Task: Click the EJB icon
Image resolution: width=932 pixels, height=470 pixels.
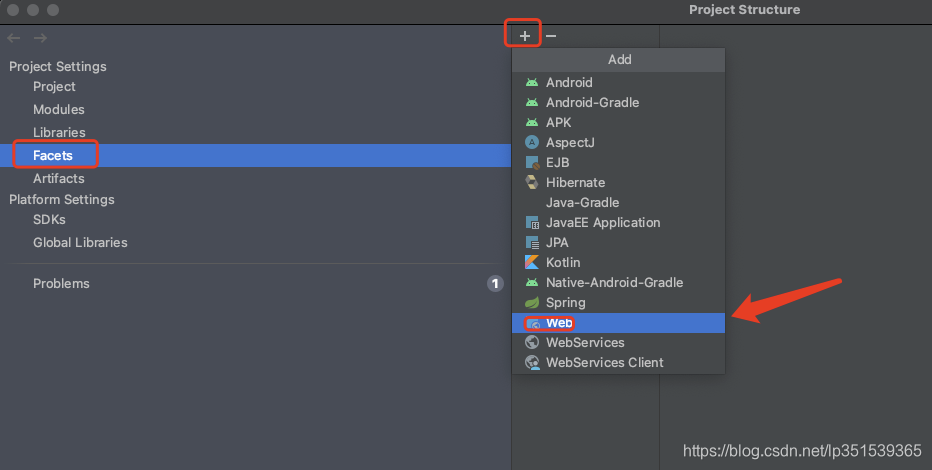Action: 532,163
